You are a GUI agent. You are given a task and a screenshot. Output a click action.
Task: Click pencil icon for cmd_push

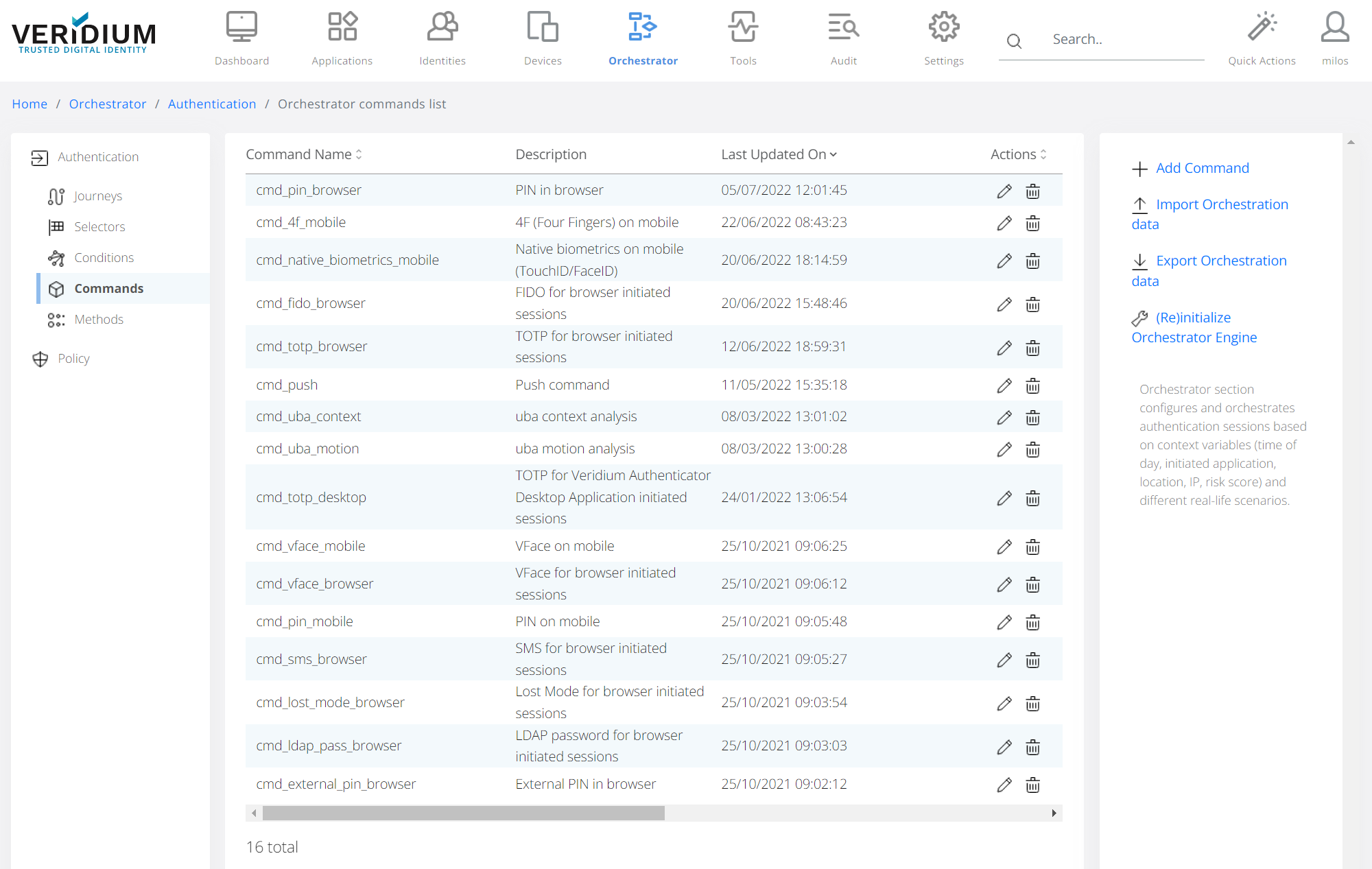tap(1004, 385)
